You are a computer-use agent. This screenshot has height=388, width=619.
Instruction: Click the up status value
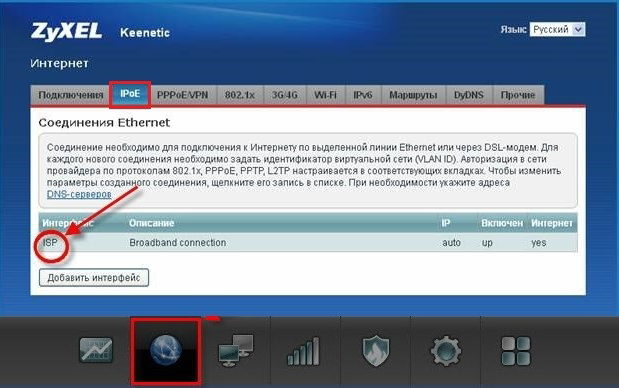point(487,243)
